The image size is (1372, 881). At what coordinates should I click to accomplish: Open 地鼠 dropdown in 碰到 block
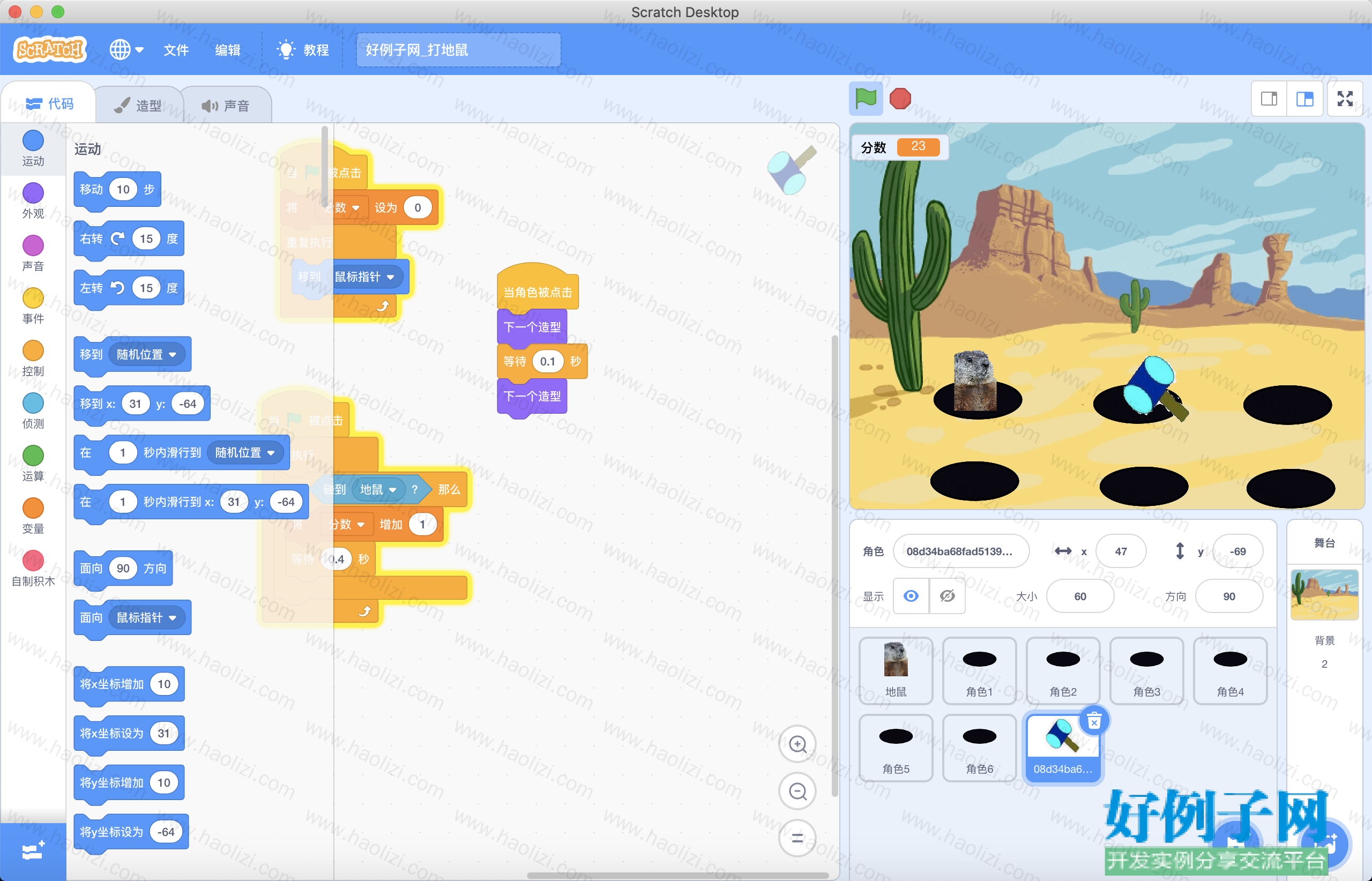pos(378,490)
